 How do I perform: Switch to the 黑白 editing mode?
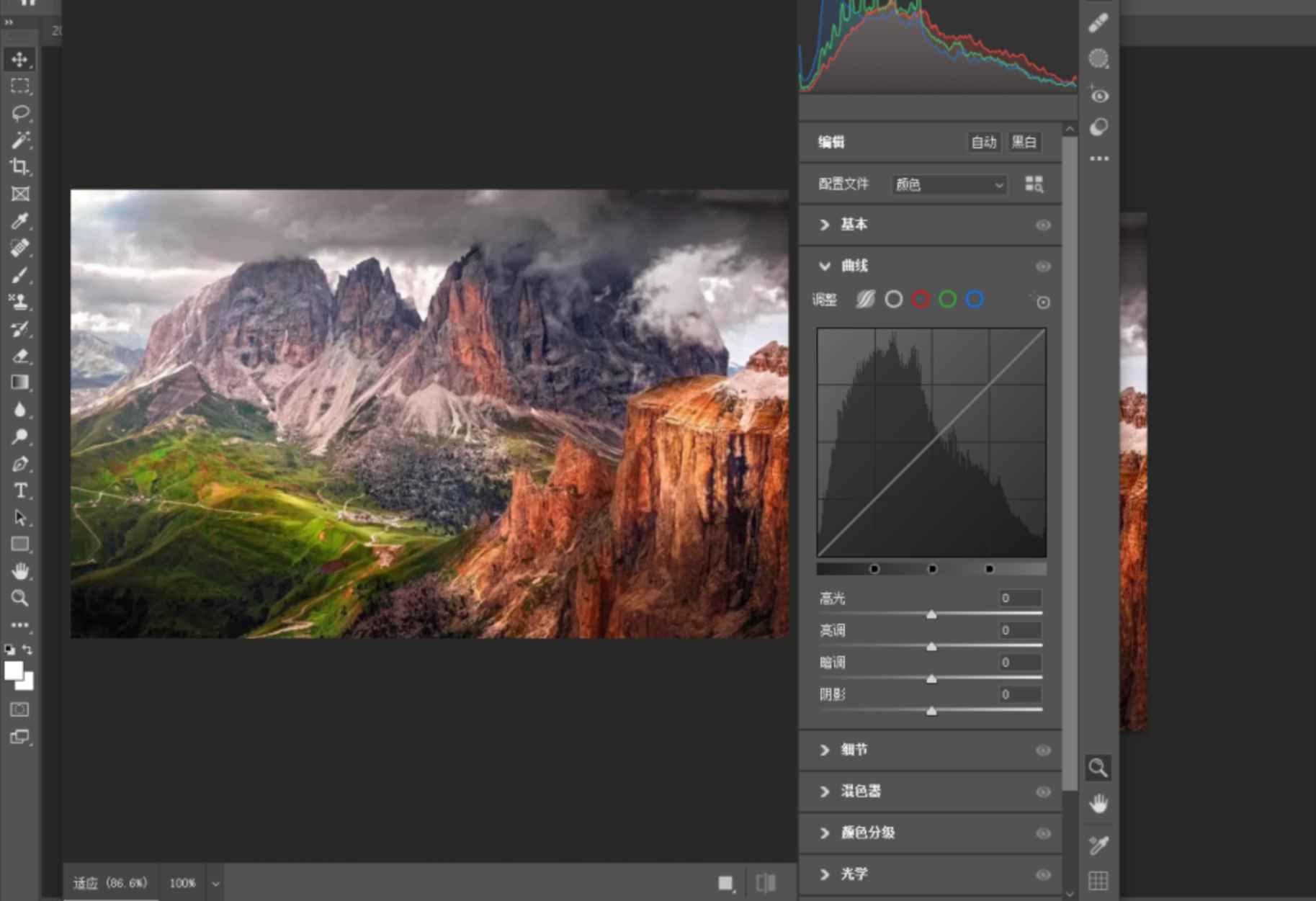pyautogui.click(x=1024, y=142)
